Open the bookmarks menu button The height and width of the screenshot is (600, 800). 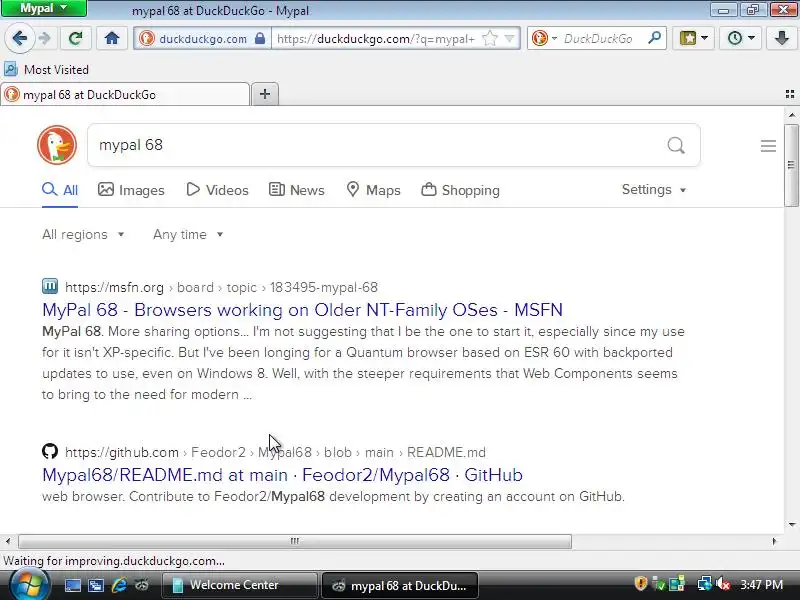(x=693, y=38)
